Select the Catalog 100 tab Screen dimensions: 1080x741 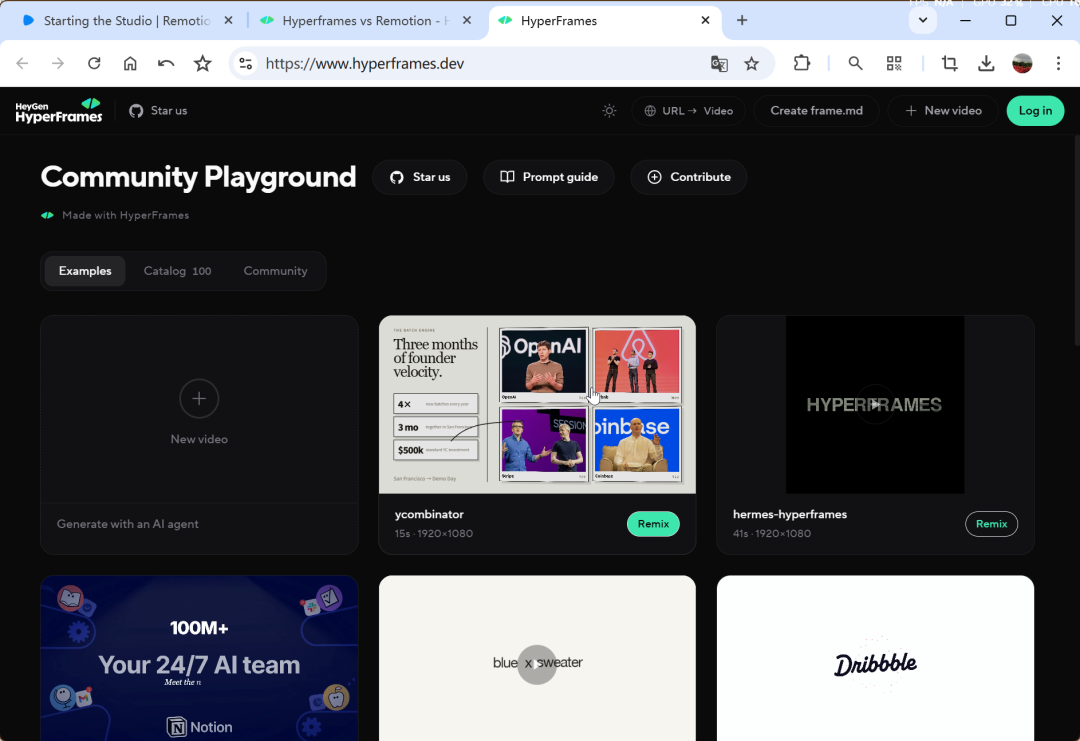tap(177, 271)
